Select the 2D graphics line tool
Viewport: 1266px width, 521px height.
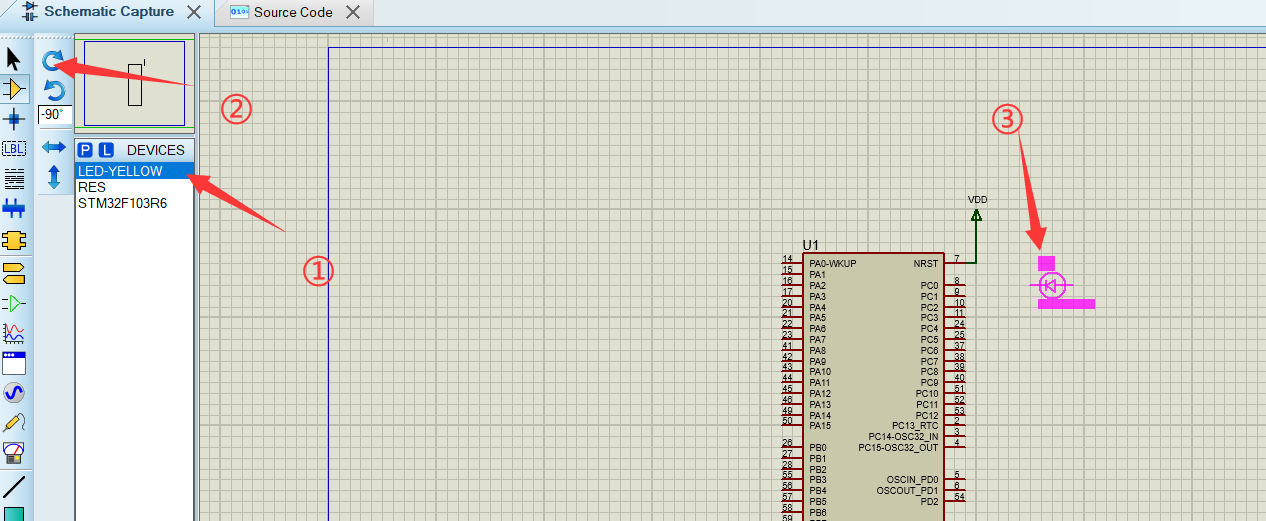point(14,487)
